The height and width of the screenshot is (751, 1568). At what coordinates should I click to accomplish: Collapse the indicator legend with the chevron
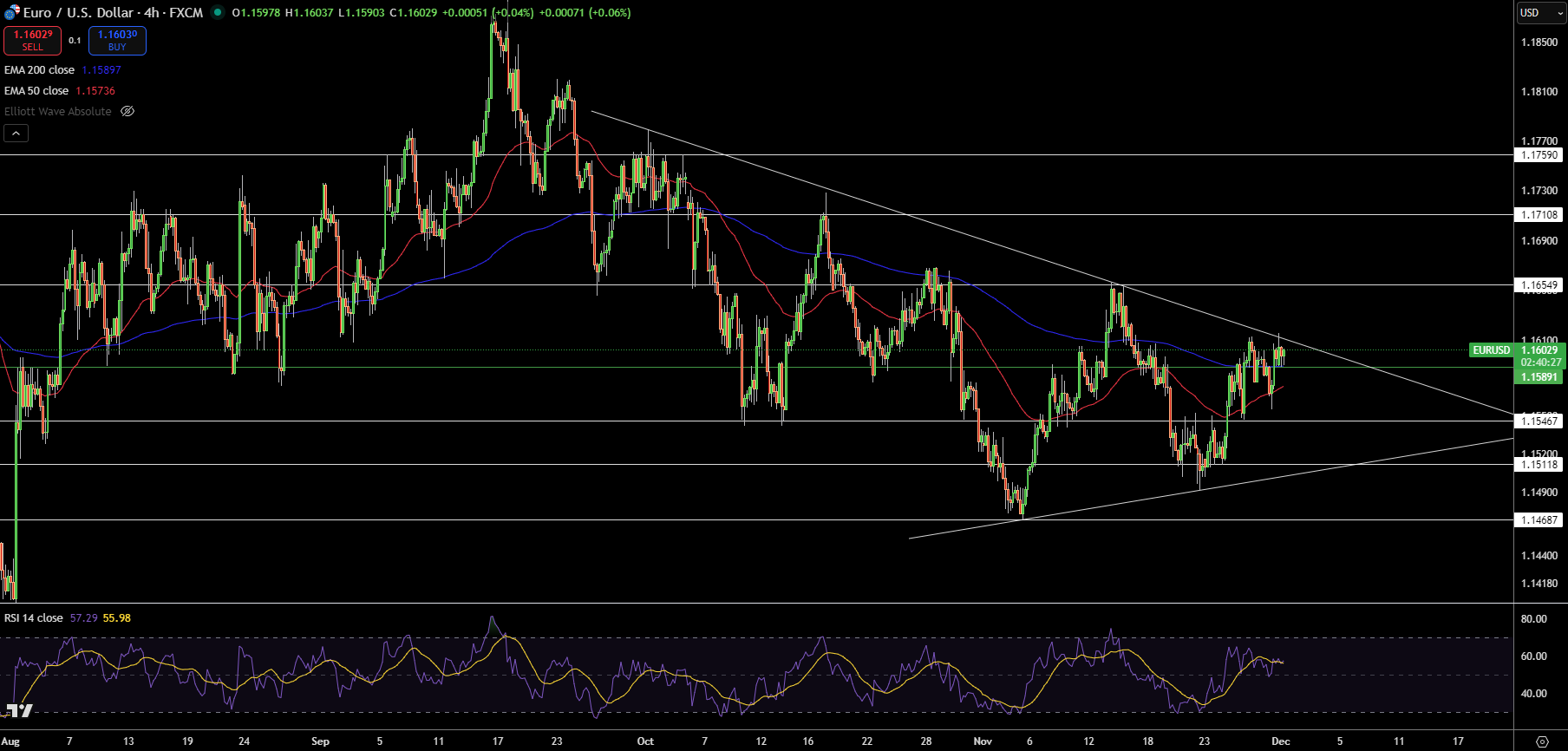[16, 133]
